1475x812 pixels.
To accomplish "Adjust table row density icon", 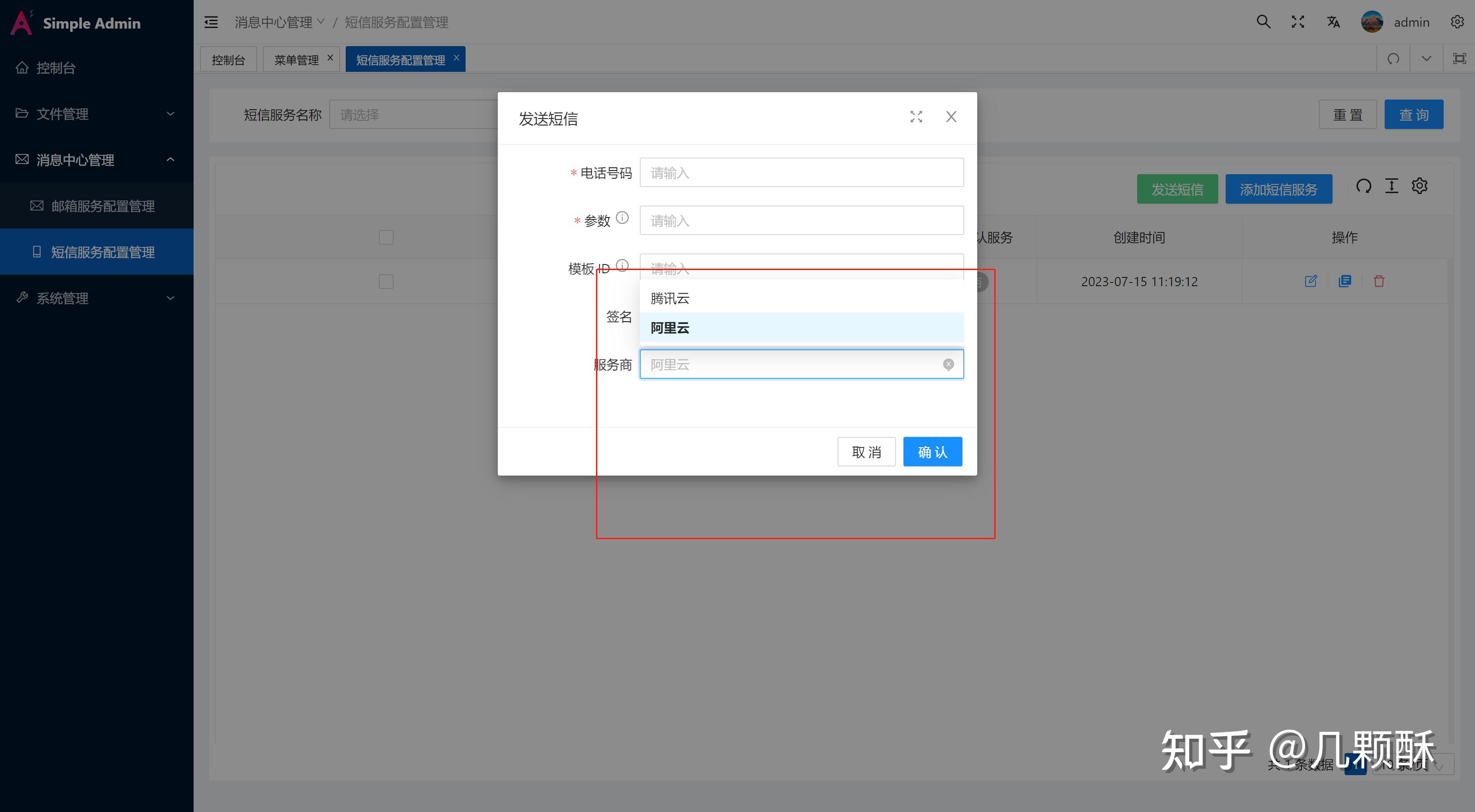I will point(1392,186).
